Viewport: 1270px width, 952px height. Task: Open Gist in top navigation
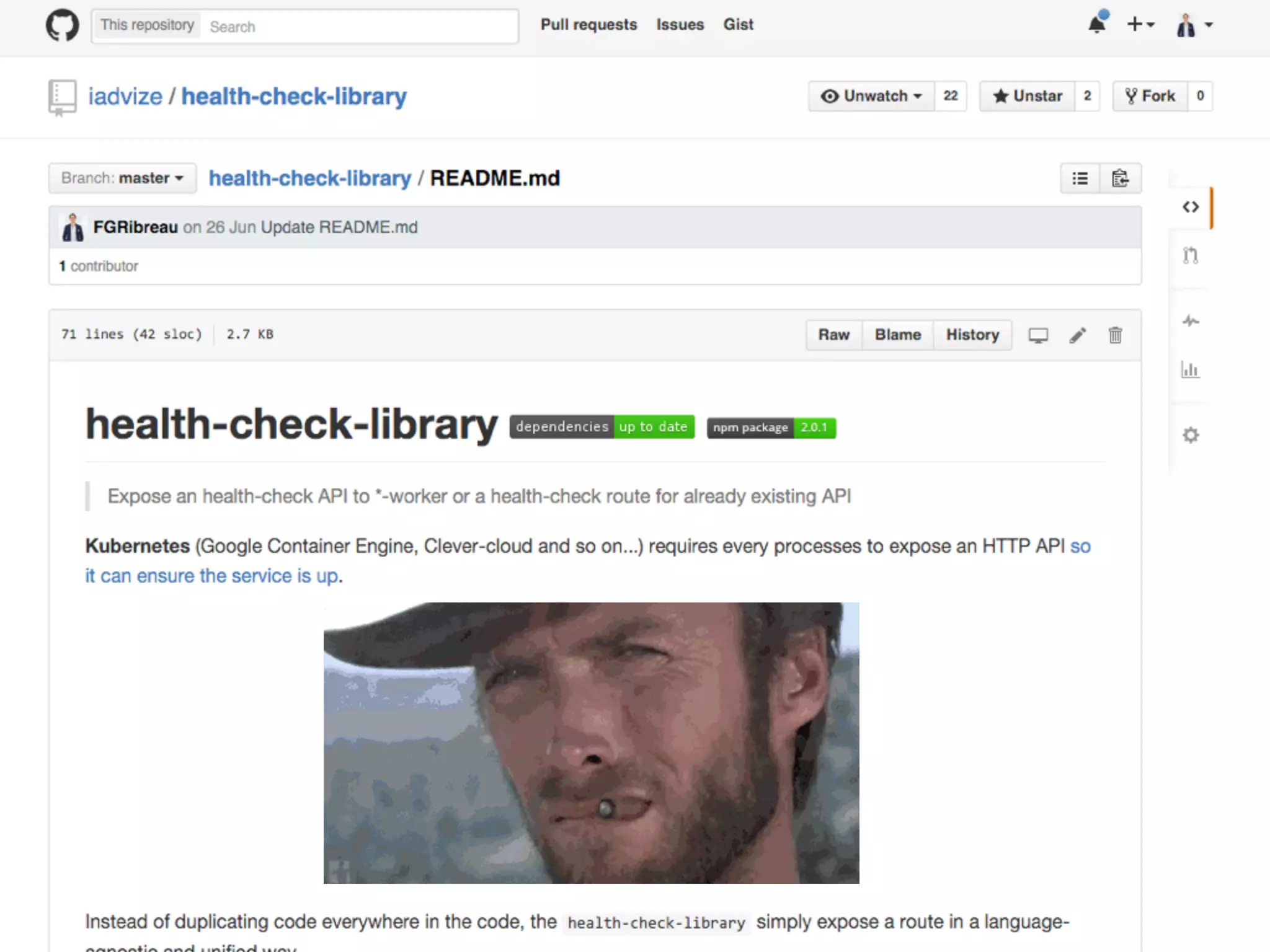[738, 25]
